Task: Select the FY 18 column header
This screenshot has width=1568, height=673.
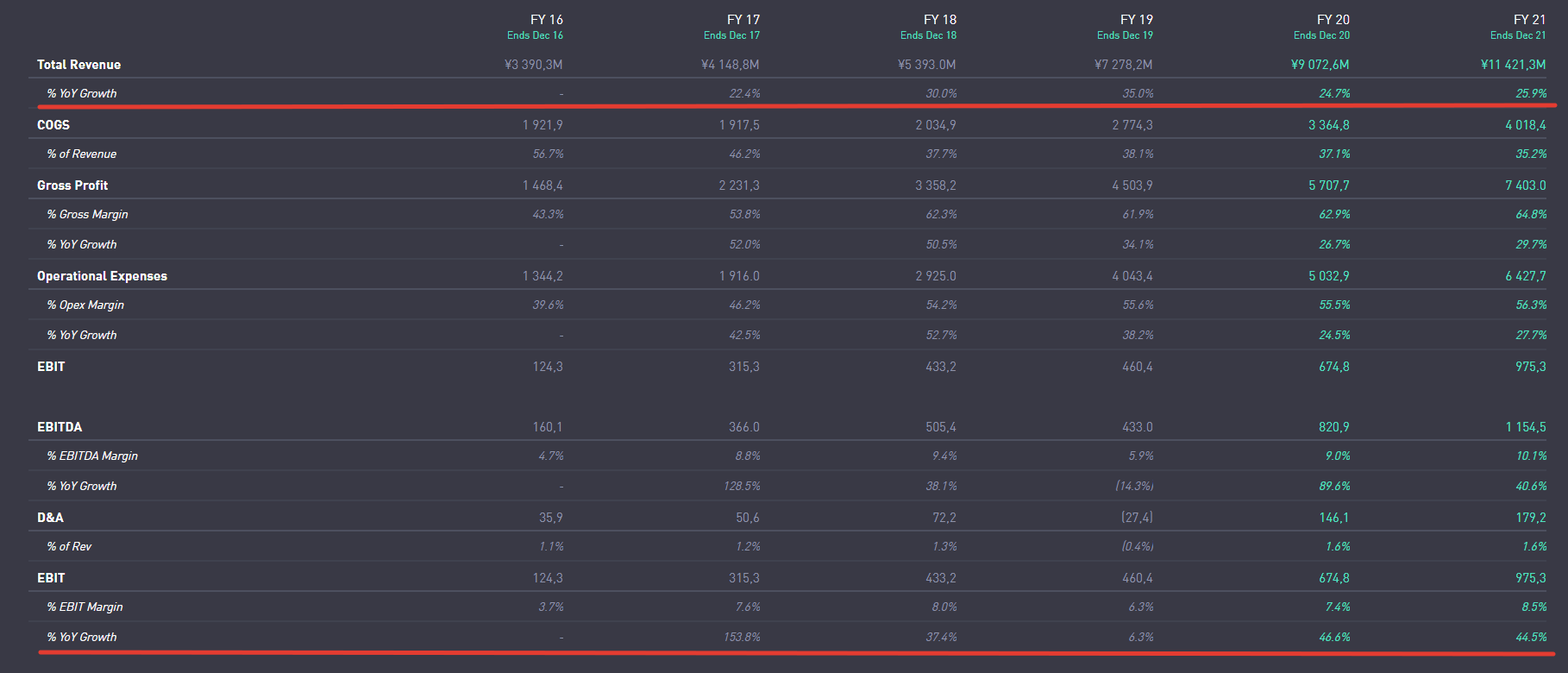Action: 939,19
